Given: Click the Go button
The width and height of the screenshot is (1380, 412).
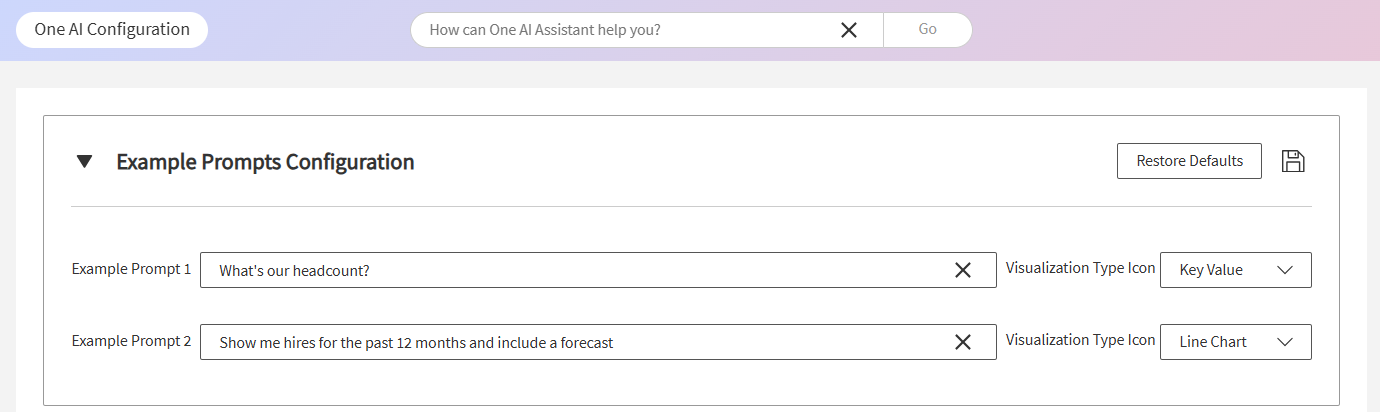Looking at the screenshot, I should [928, 30].
